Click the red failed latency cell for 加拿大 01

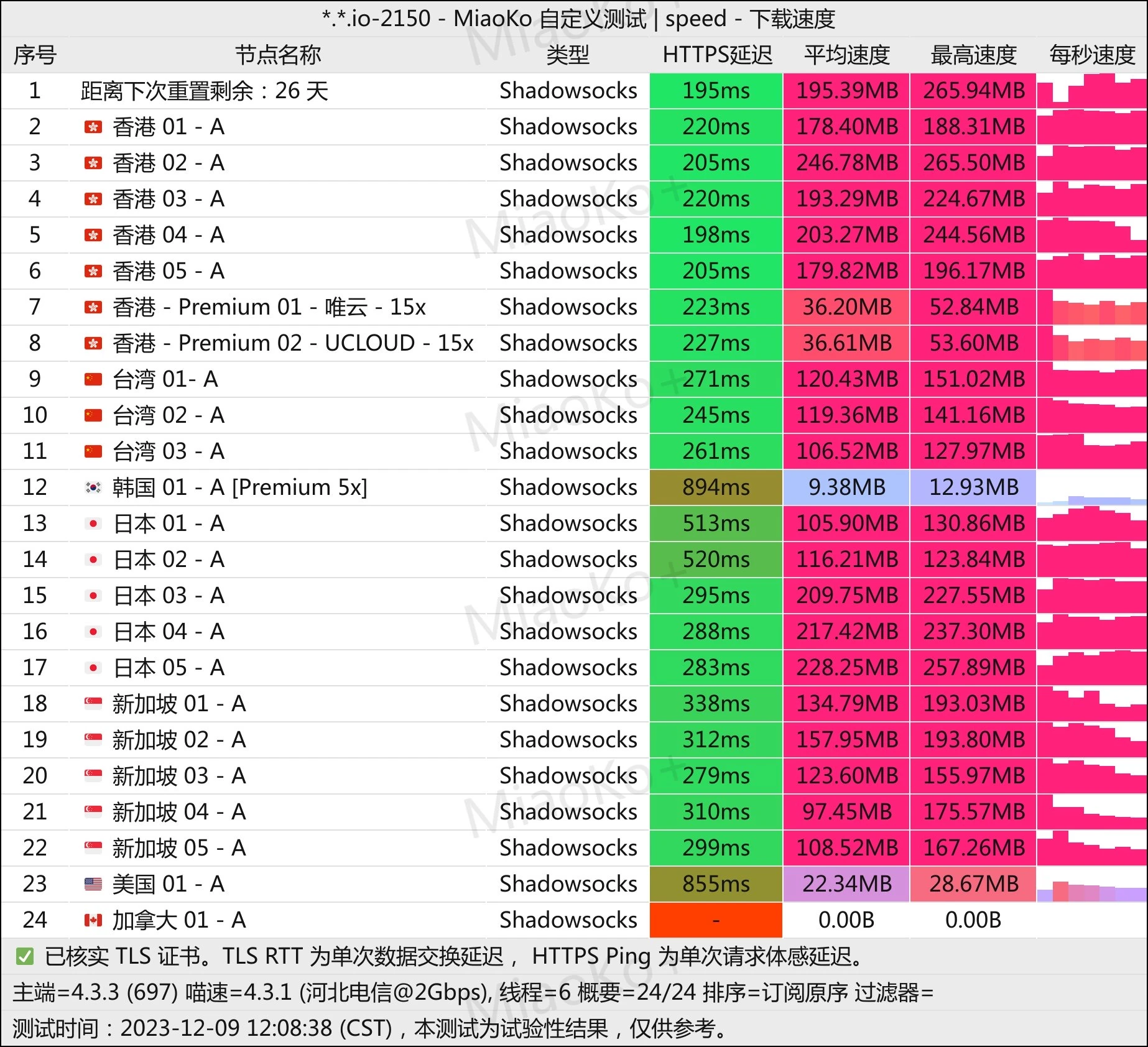(x=716, y=920)
